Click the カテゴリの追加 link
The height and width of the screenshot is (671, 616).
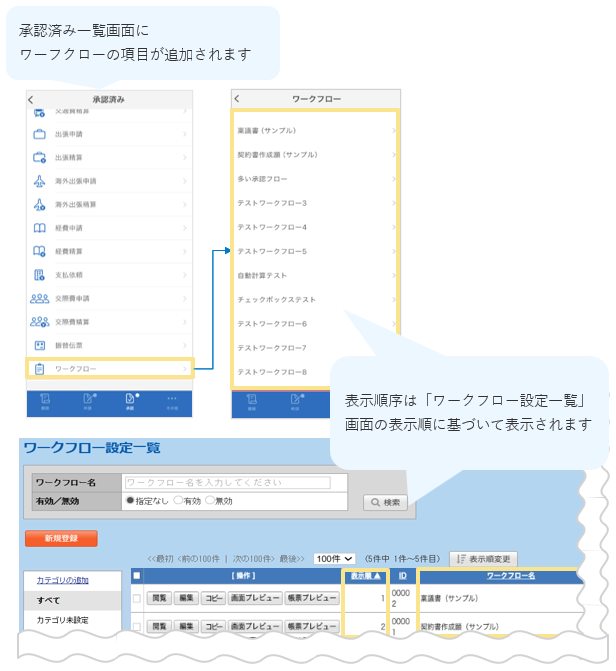coord(62,580)
